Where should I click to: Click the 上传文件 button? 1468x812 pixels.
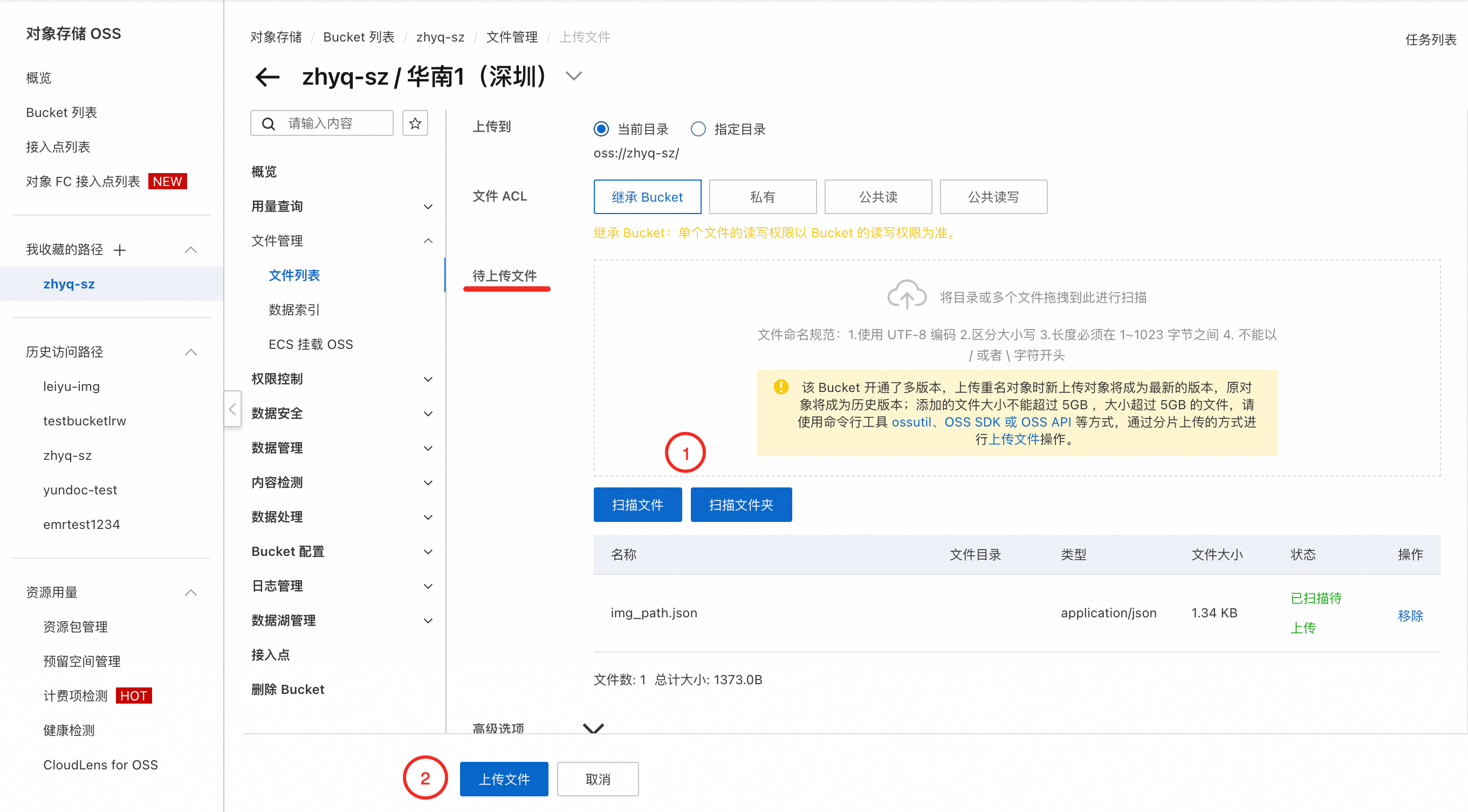pyautogui.click(x=503, y=779)
